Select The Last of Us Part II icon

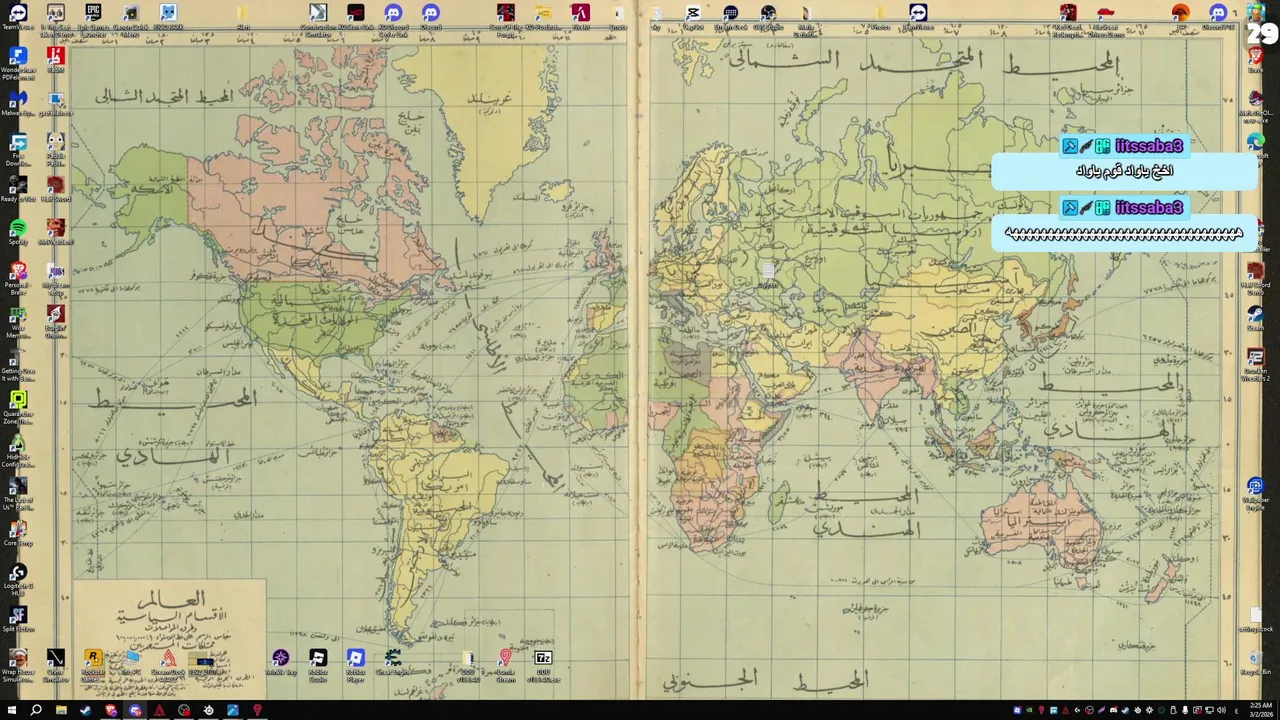tap(18, 494)
